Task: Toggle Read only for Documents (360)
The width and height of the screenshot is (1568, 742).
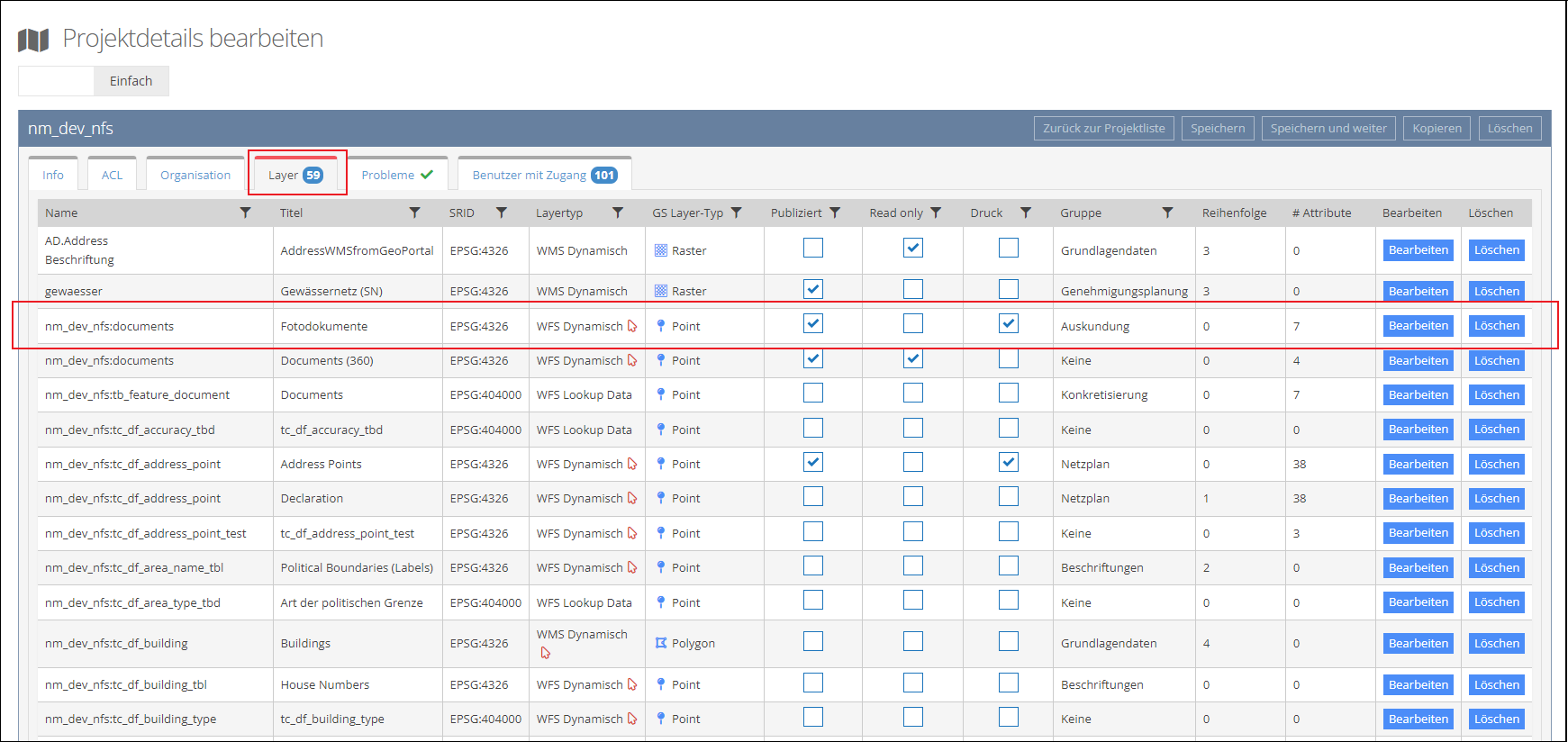Action: tap(913, 358)
